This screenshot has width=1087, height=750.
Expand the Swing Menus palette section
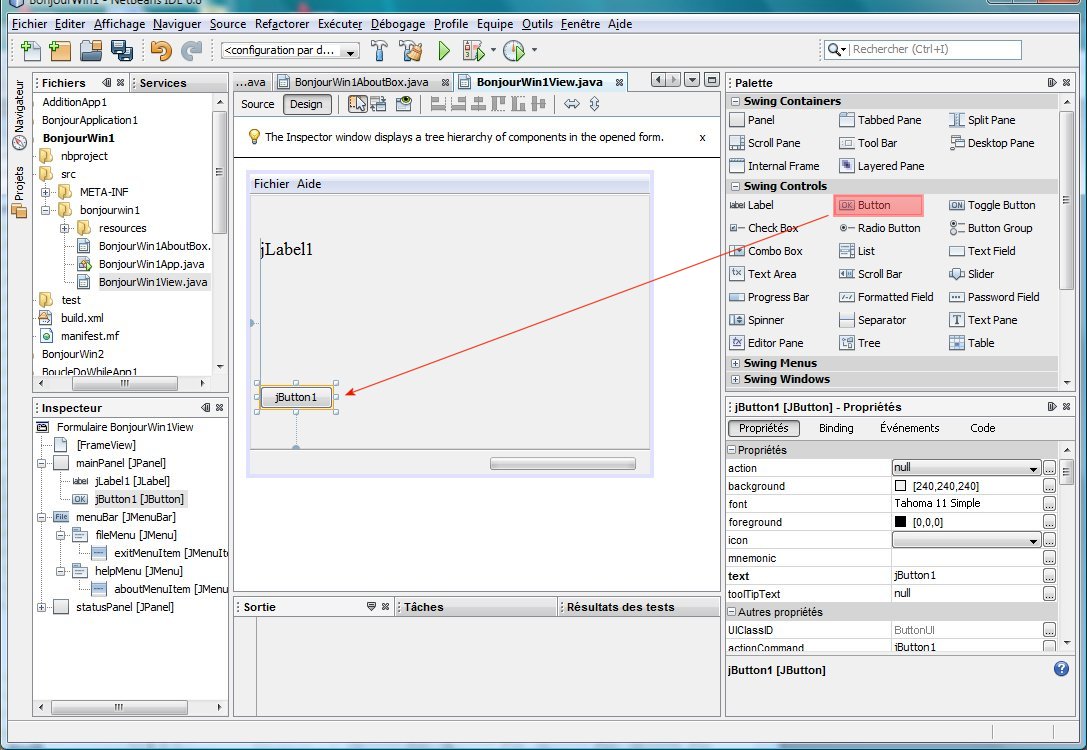(736, 363)
